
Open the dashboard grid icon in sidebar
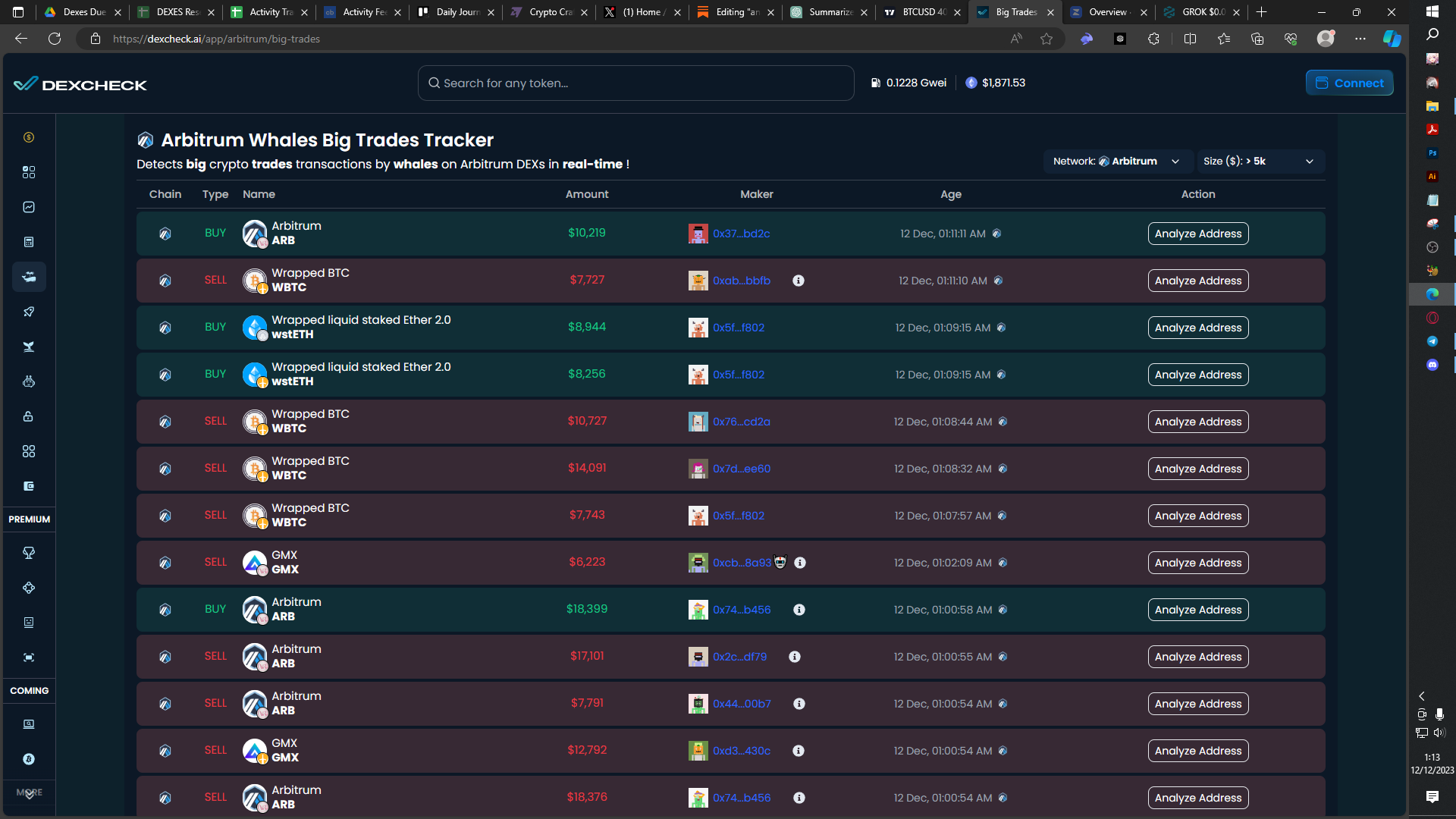(29, 172)
